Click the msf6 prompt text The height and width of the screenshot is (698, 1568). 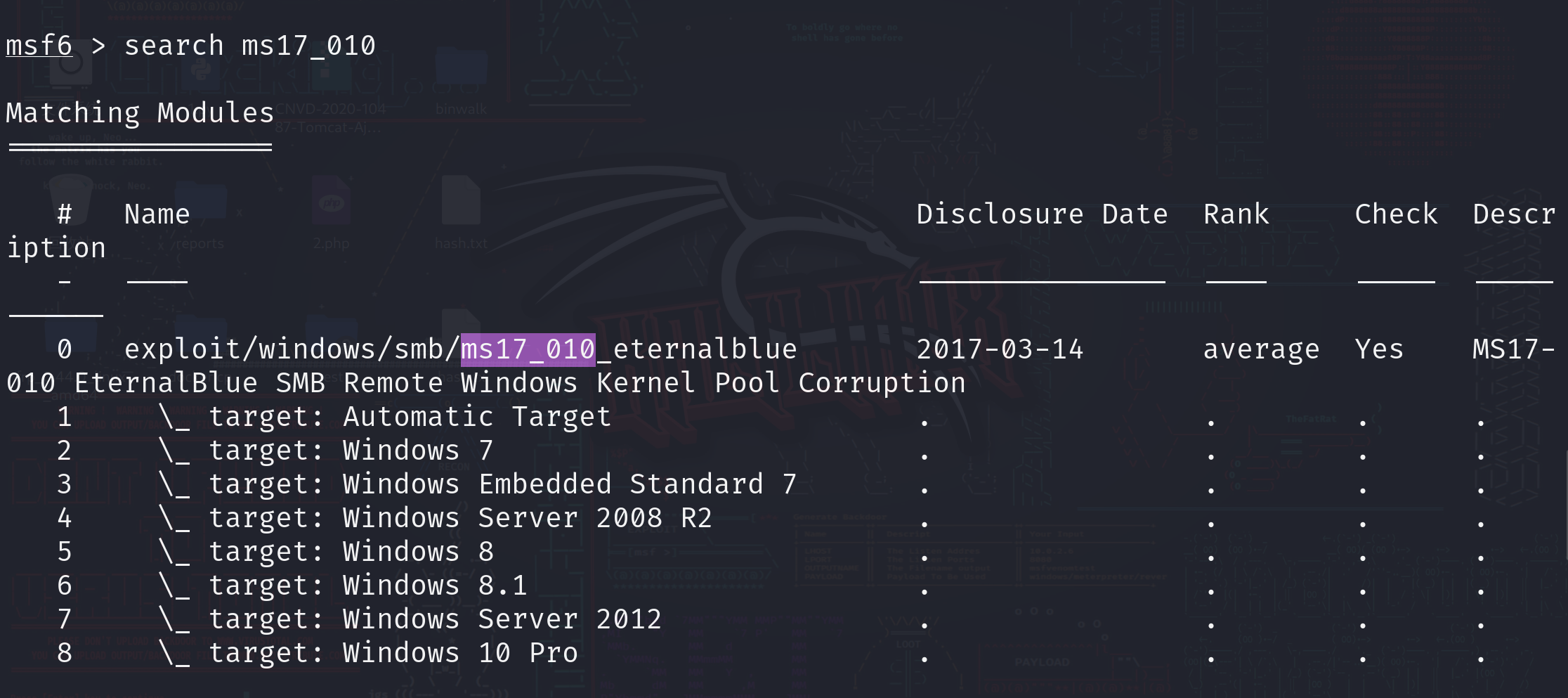tap(39, 46)
